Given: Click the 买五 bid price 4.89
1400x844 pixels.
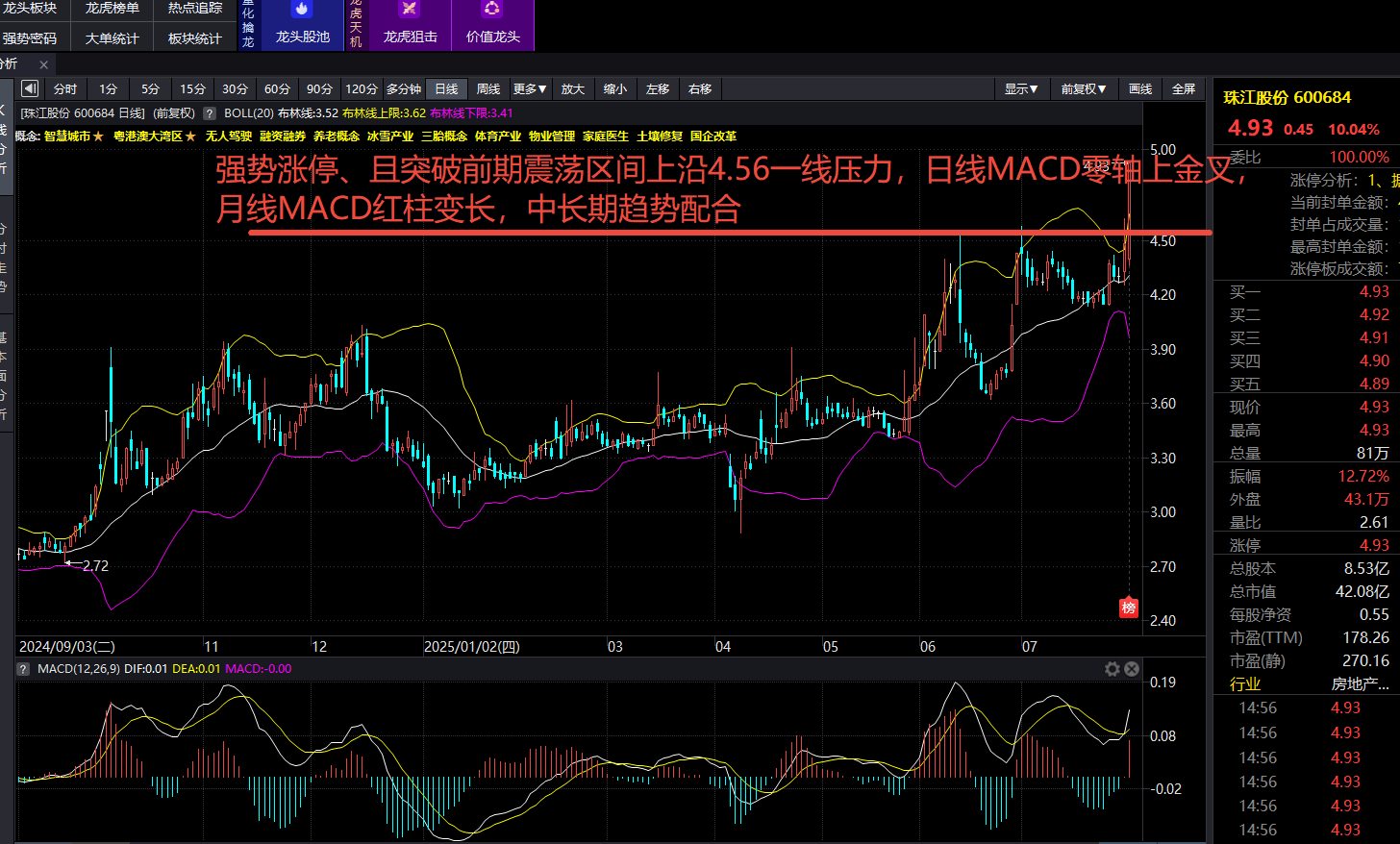Looking at the screenshot, I should click(1374, 384).
